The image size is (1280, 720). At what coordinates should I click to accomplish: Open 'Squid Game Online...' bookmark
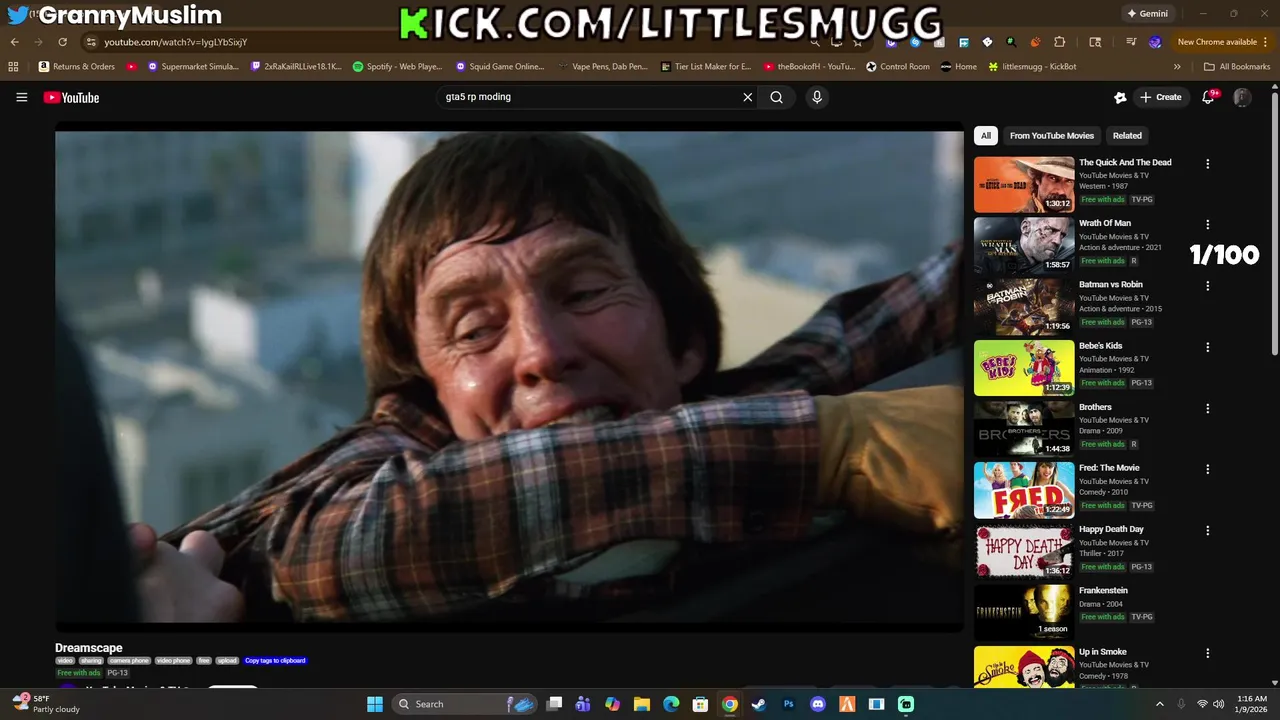pos(500,67)
